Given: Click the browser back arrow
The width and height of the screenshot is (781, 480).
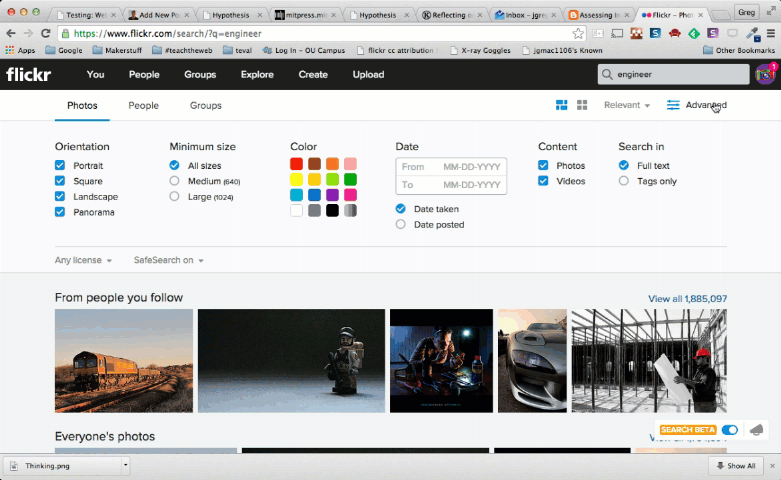Looking at the screenshot, I should tap(10, 33).
